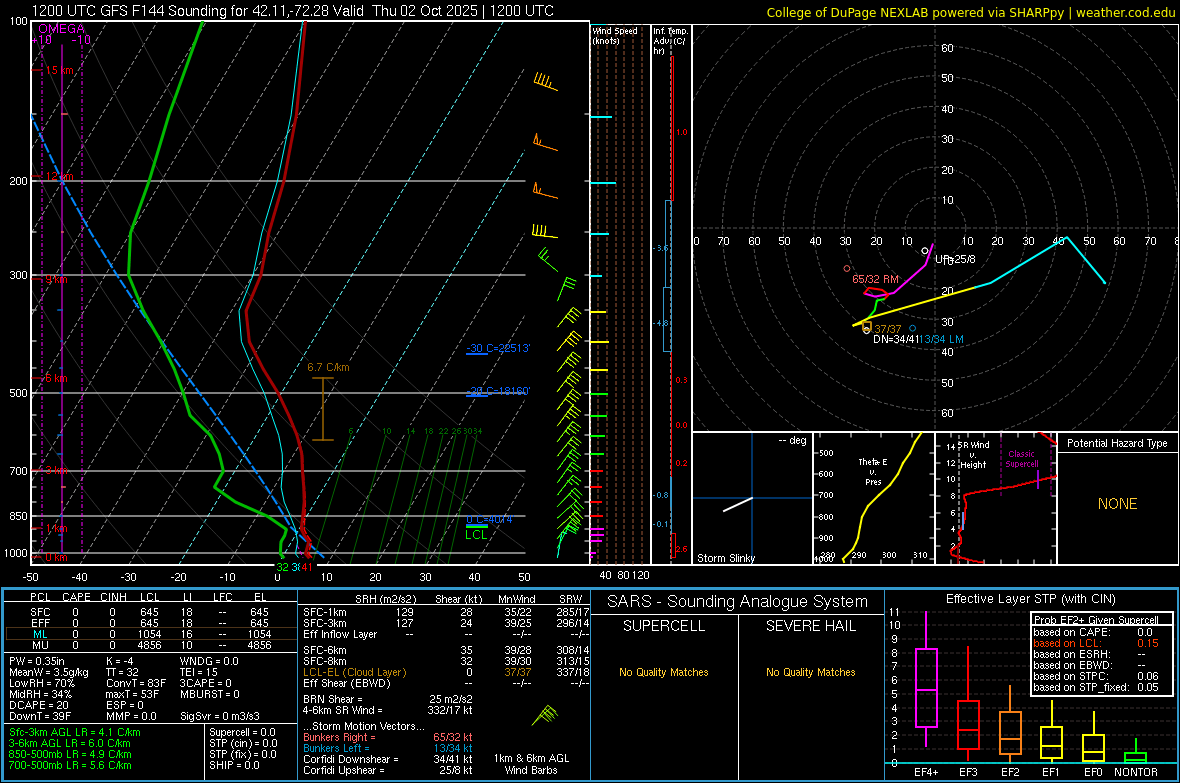Image resolution: width=1180 pixels, height=783 pixels.
Task: Click the SHIP = 0.0 parameter
Action: click(x=234, y=765)
